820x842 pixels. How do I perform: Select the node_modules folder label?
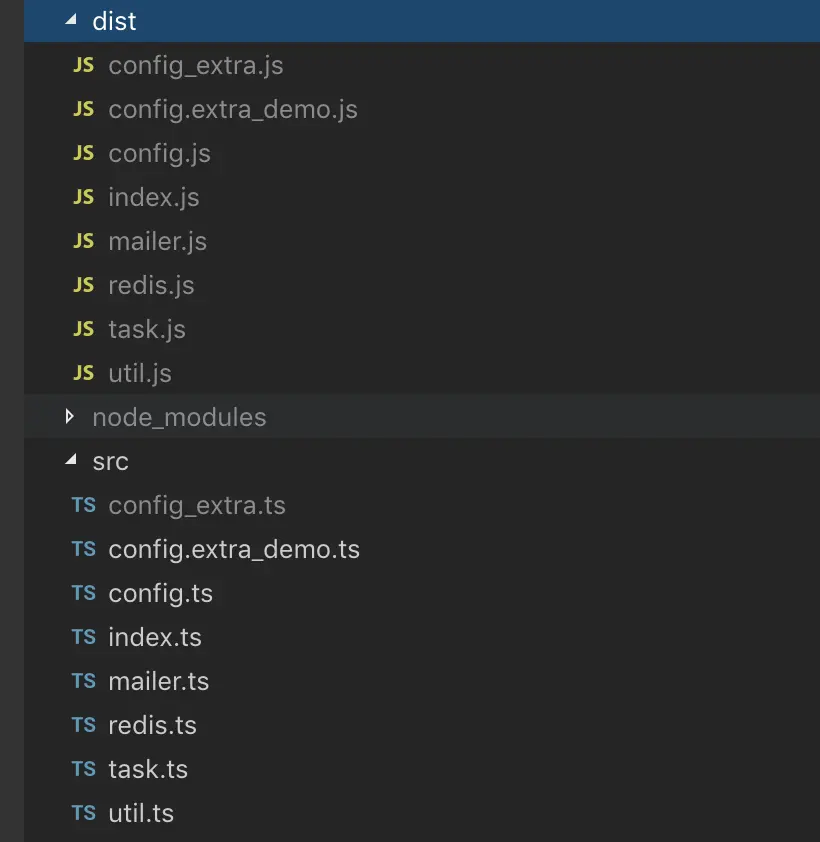pyautogui.click(x=179, y=418)
